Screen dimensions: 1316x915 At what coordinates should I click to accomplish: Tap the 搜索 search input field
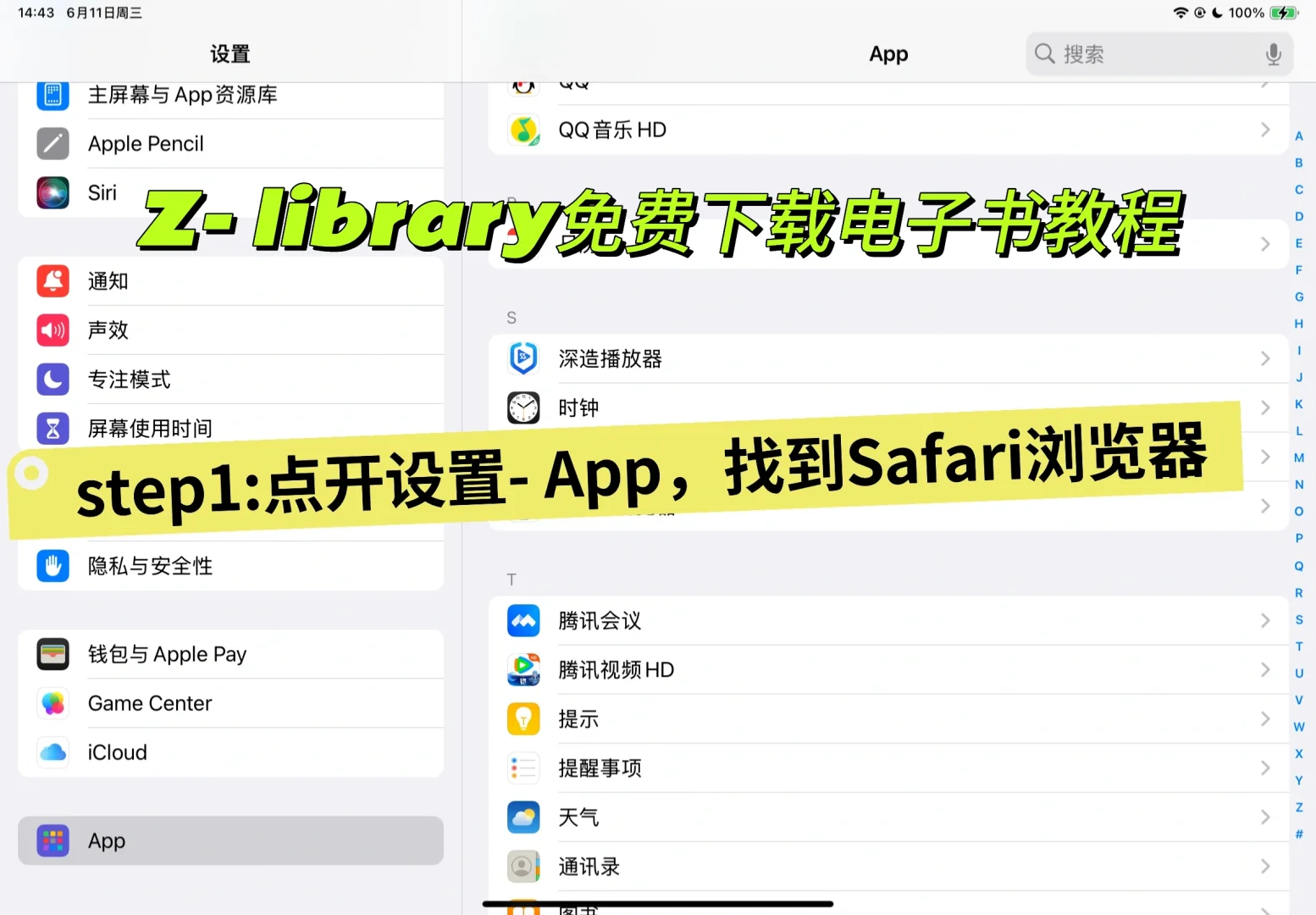[x=1159, y=54]
